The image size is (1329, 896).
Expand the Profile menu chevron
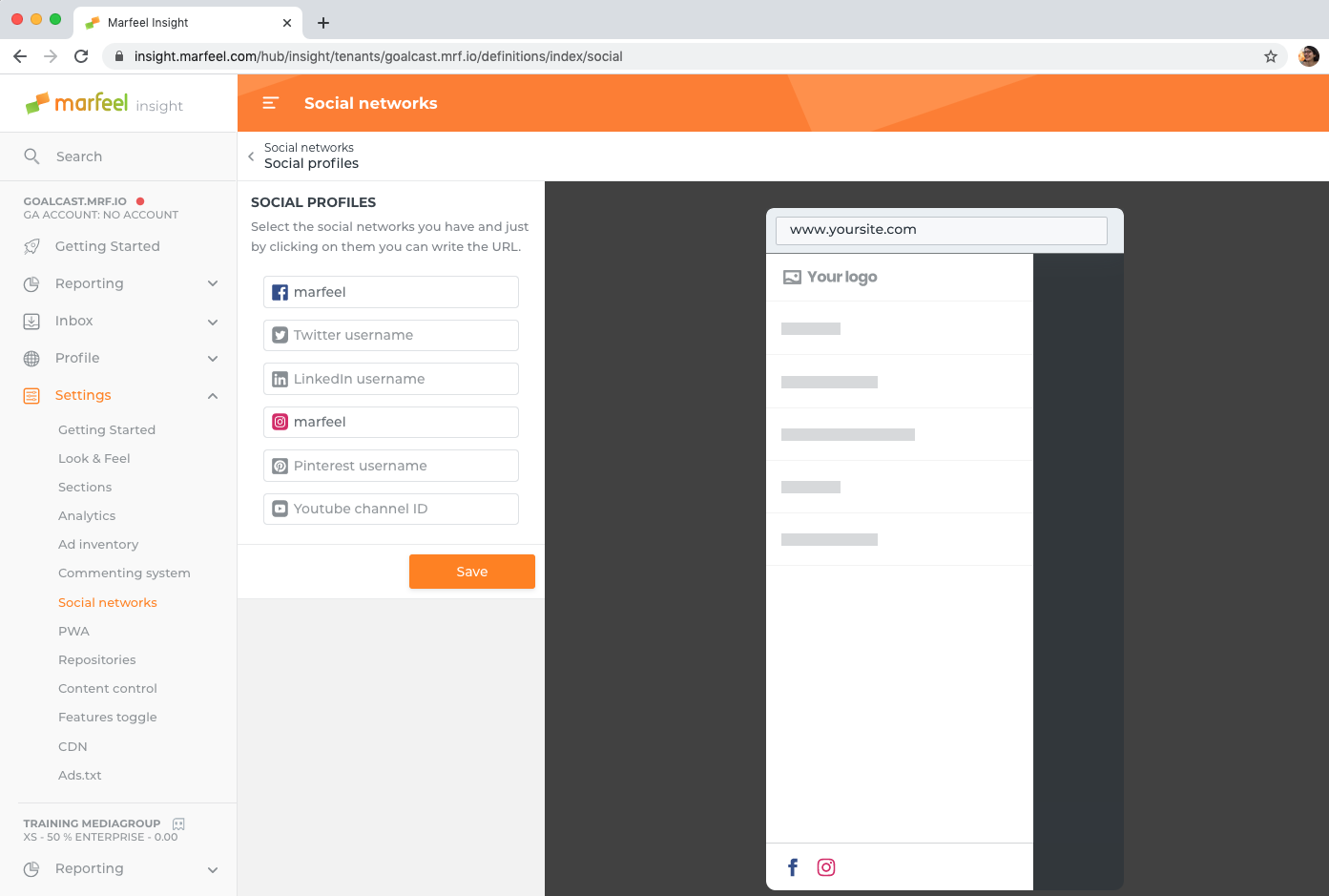[213, 359]
